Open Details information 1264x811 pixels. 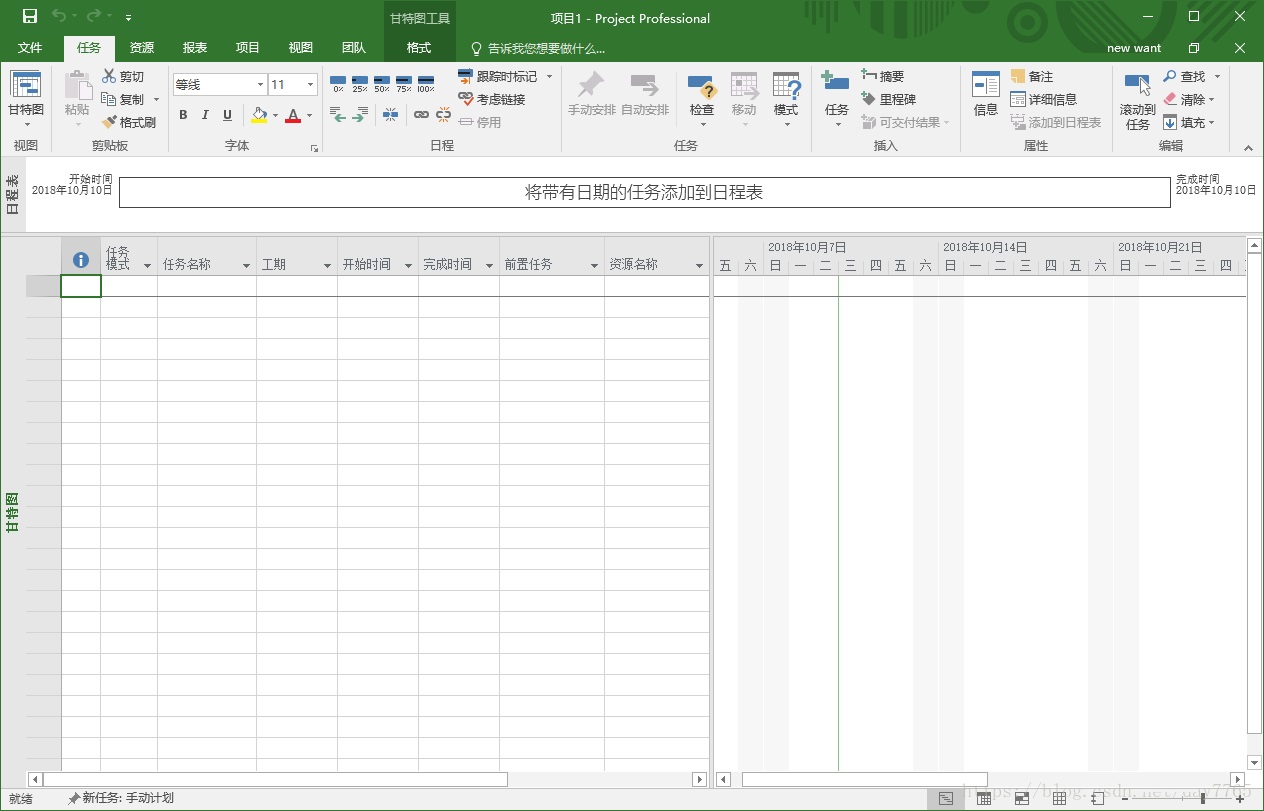click(1044, 99)
